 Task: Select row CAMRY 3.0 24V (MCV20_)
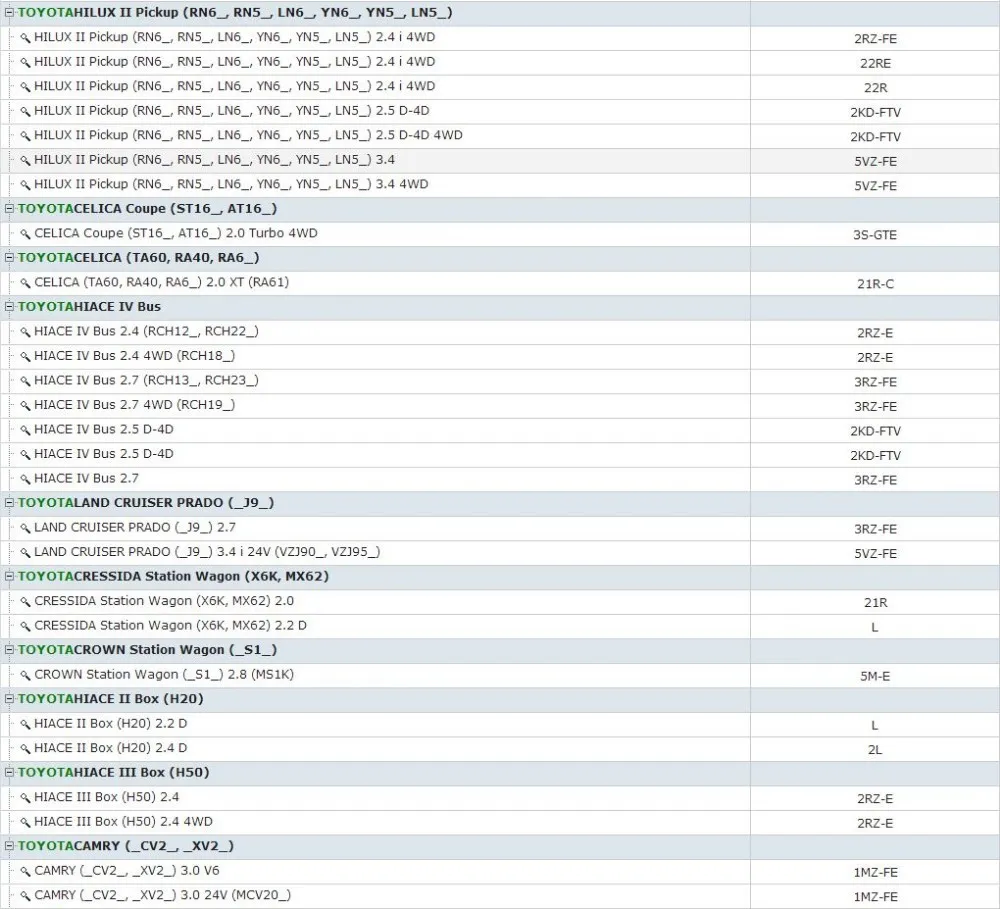tap(500, 896)
